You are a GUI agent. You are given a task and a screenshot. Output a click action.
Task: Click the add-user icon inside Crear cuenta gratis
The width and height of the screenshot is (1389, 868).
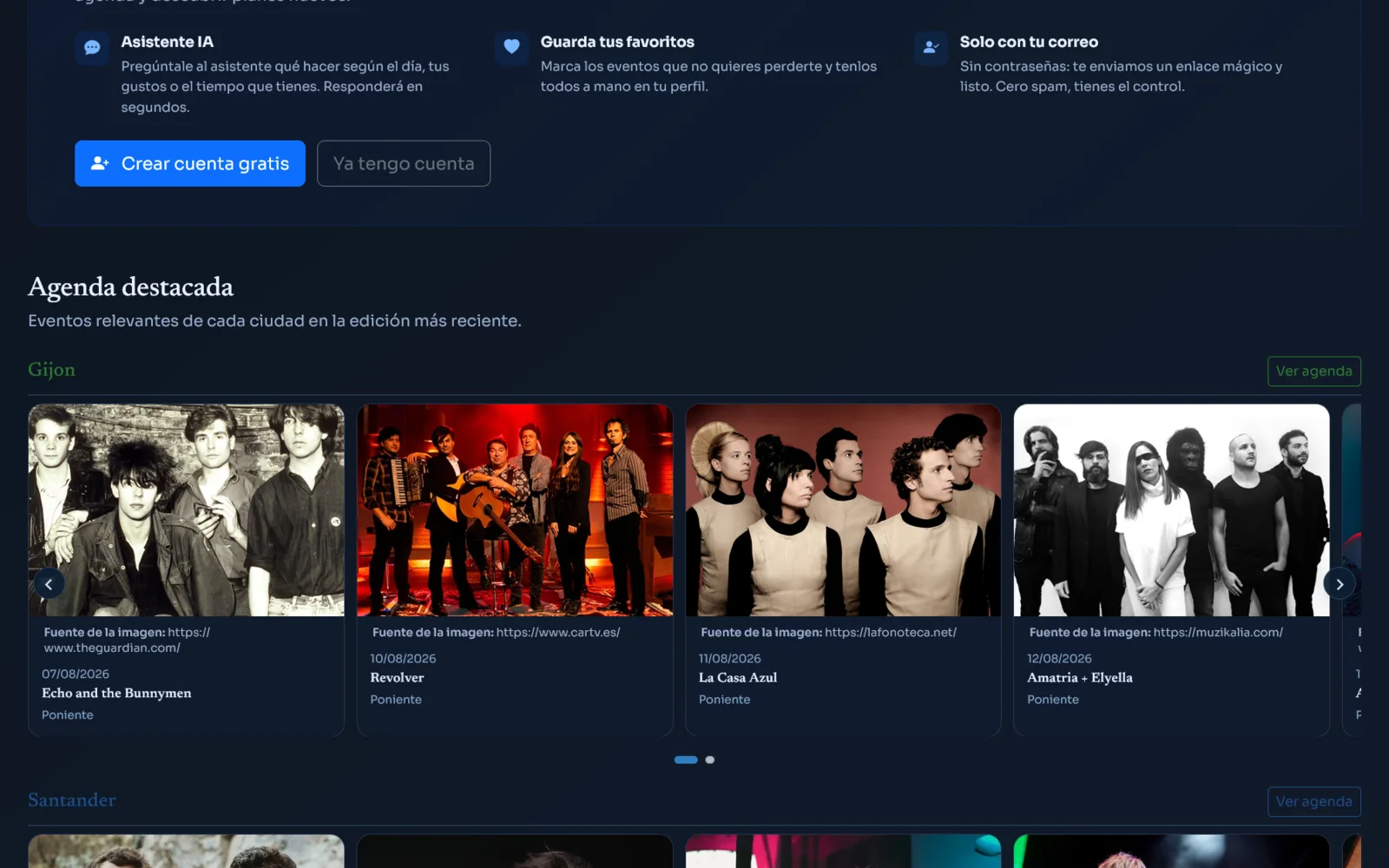pyautogui.click(x=100, y=163)
